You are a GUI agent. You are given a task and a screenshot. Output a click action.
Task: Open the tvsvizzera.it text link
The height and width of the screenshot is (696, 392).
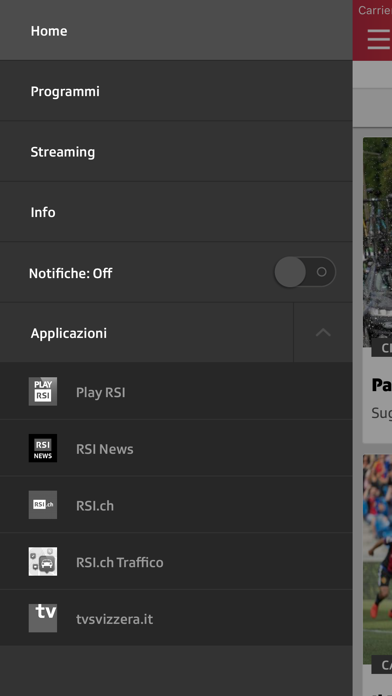click(115, 619)
